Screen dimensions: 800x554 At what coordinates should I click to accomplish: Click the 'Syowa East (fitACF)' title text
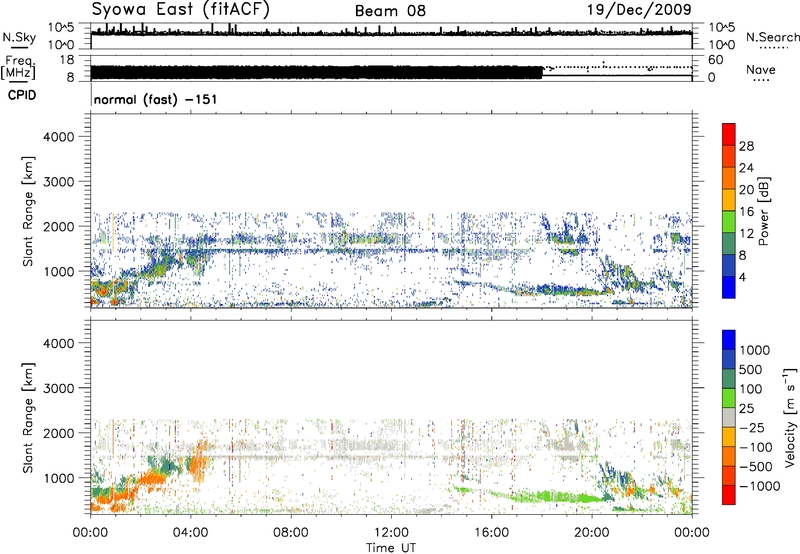pos(181,9)
